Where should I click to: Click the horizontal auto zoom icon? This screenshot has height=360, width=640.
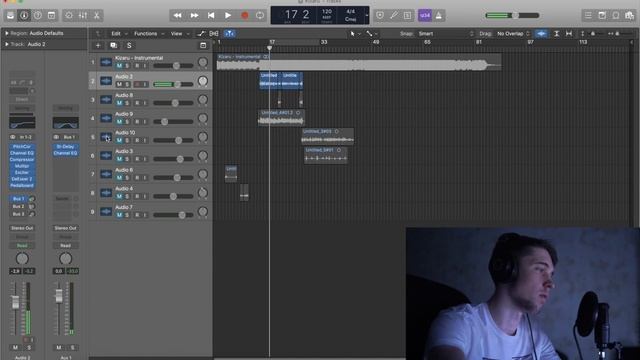click(569, 33)
